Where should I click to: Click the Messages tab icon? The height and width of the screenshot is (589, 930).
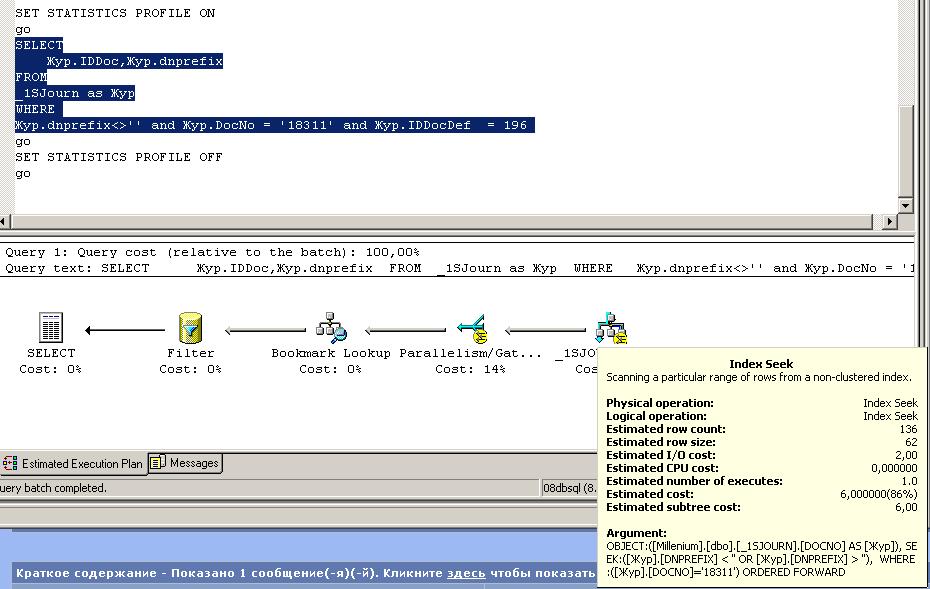pyautogui.click(x=158, y=463)
